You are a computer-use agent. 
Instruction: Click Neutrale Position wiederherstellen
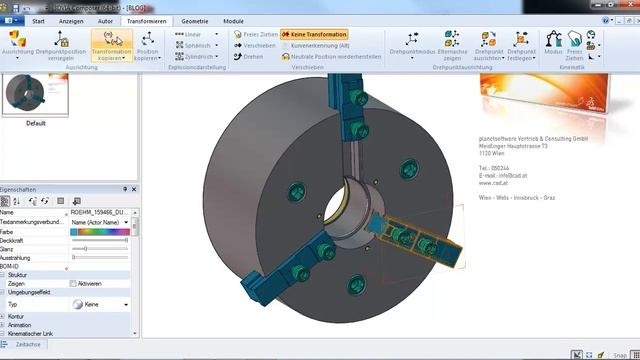coord(331,57)
